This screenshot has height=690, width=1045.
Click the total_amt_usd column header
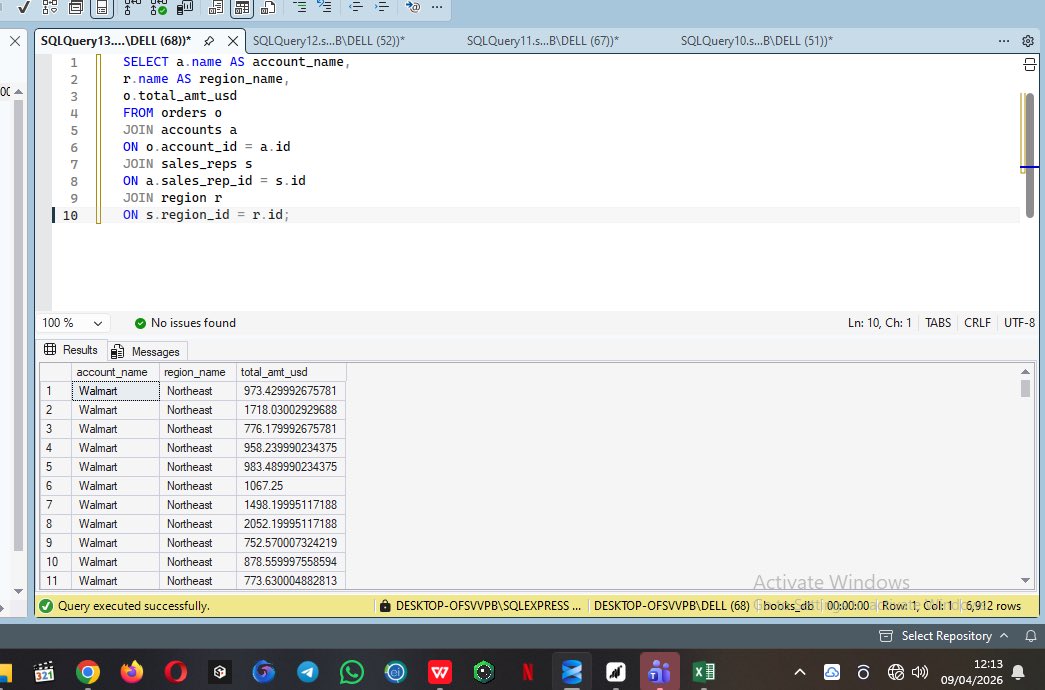tap(291, 372)
